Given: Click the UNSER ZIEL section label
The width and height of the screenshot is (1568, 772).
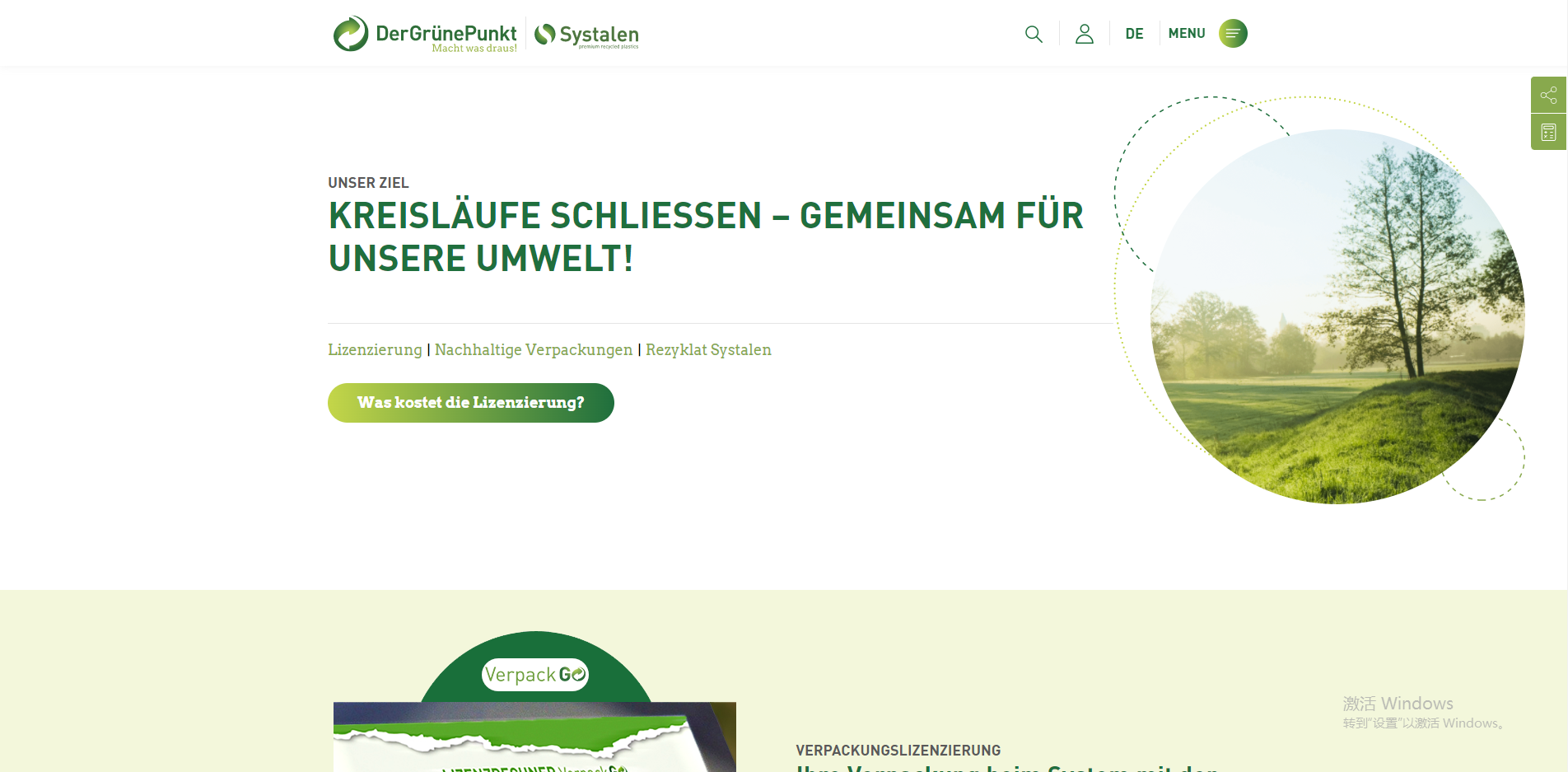Looking at the screenshot, I should (368, 182).
